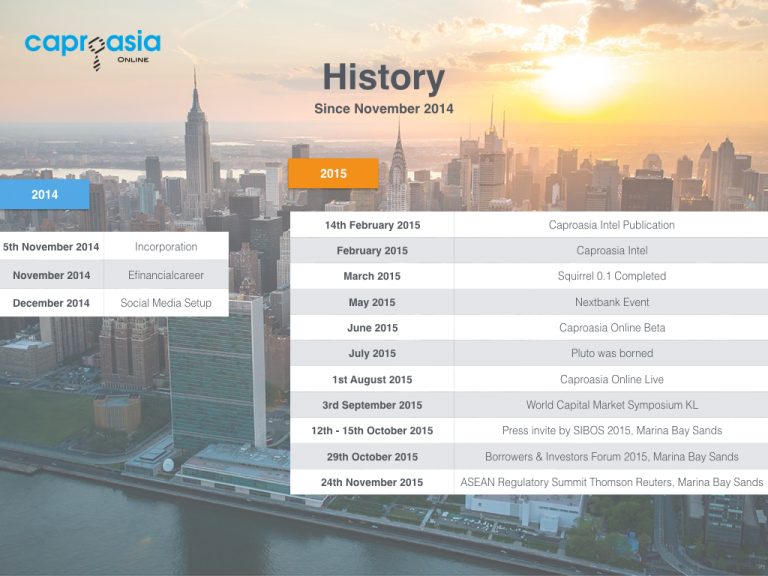This screenshot has width=768, height=576.
Task: Select the 'Nextbank Event' entry
Action: click(x=611, y=302)
